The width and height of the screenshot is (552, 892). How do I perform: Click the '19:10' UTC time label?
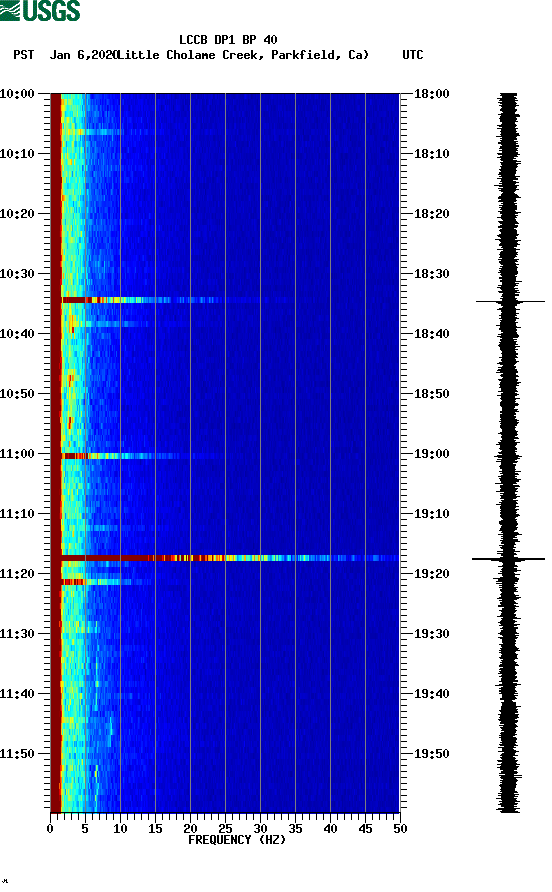(431, 514)
